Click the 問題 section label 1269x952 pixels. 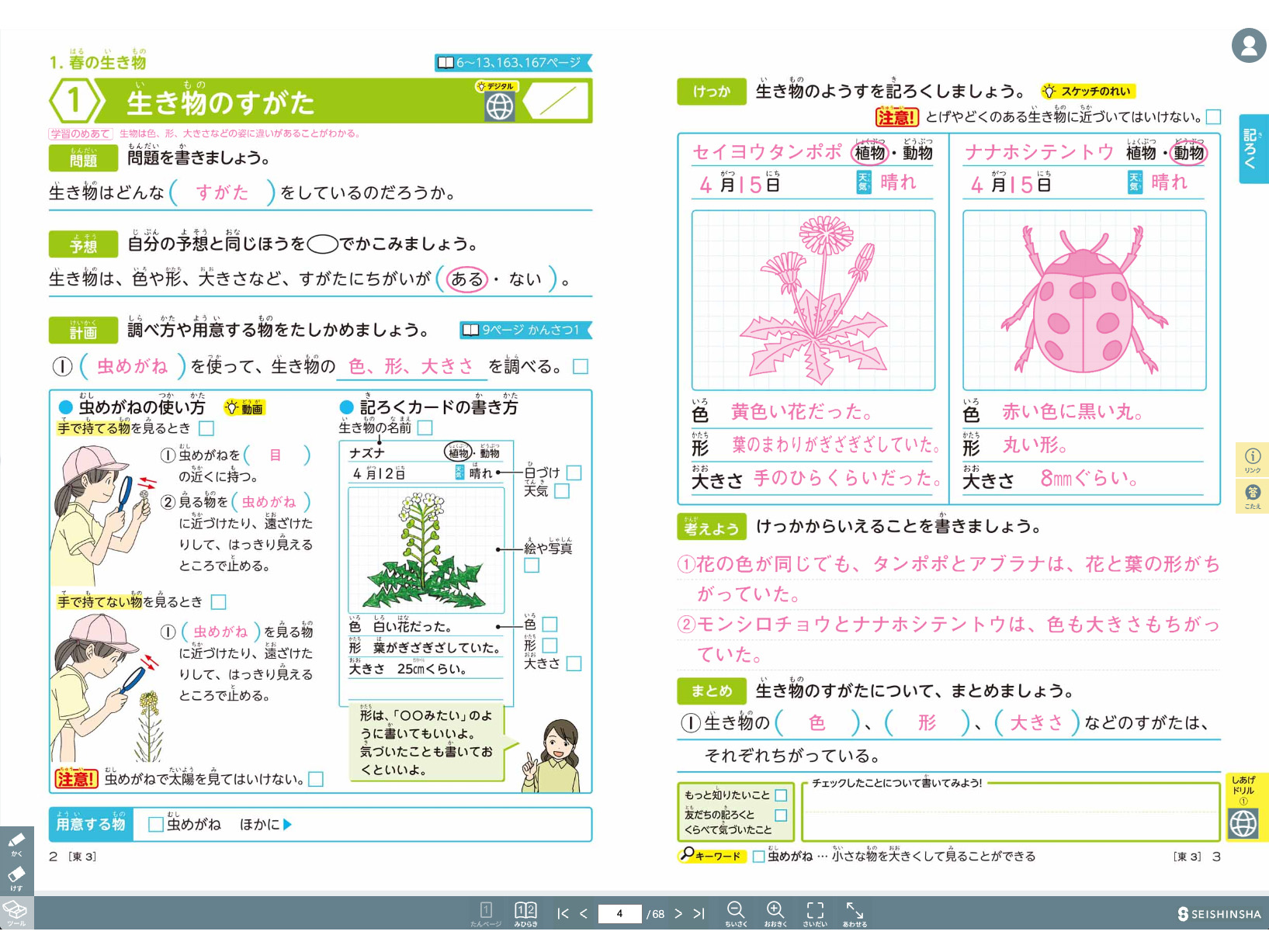pyautogui.click(x=83, y=158)
